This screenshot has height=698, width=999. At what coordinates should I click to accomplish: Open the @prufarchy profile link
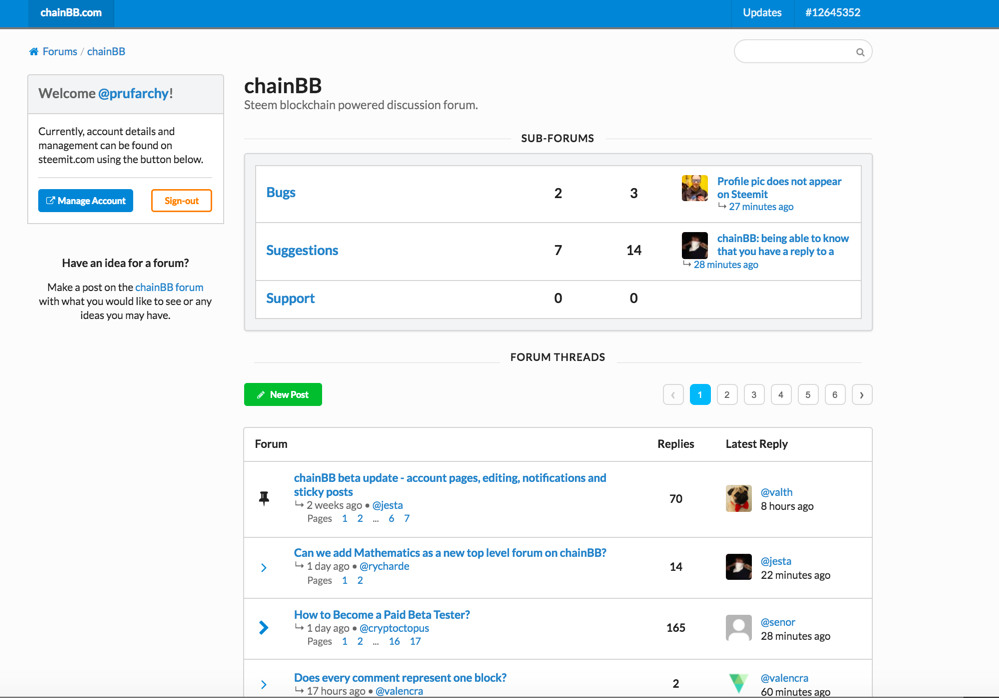[133, 94]
